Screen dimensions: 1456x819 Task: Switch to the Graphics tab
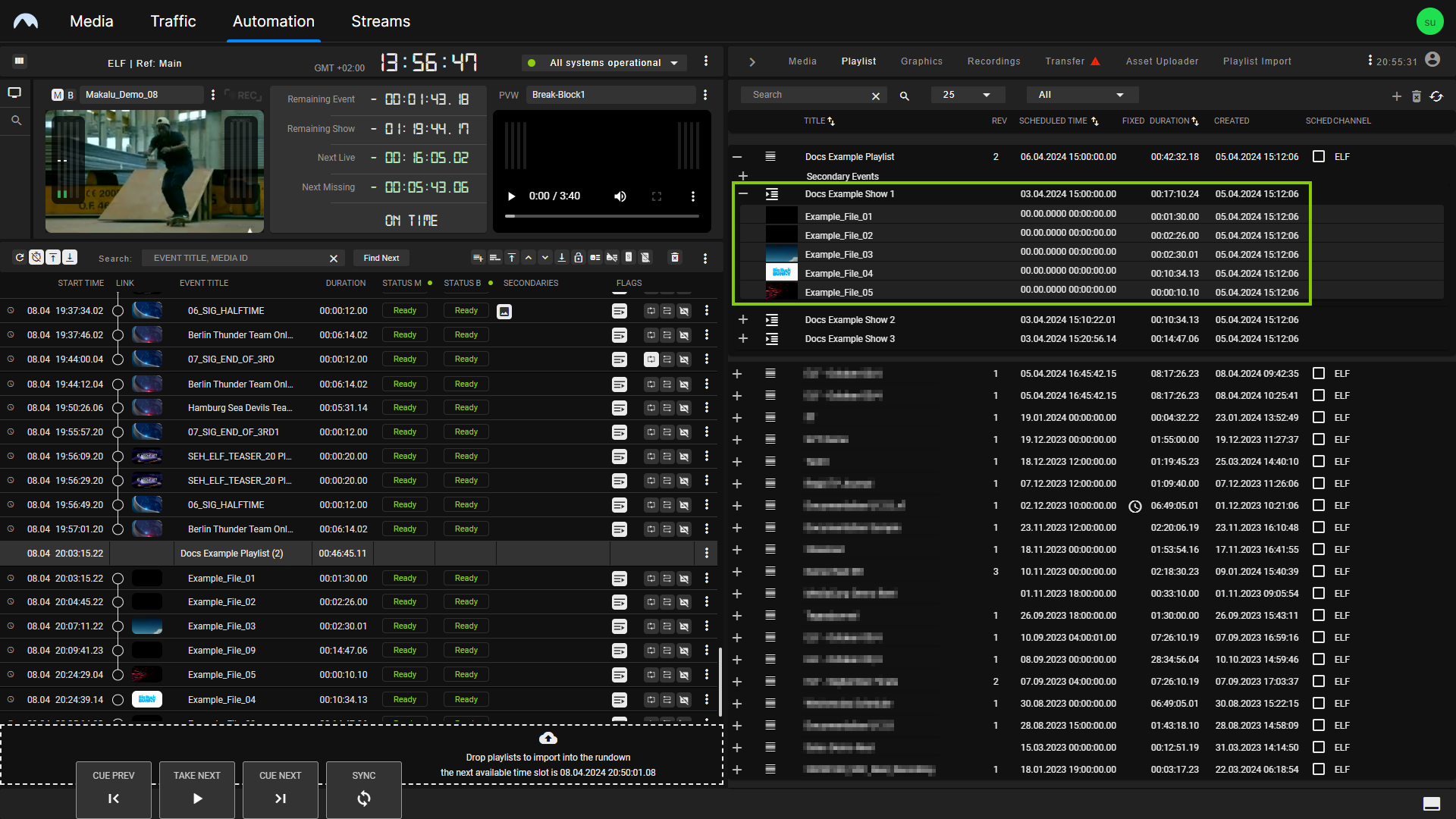[x=921, y=61]
